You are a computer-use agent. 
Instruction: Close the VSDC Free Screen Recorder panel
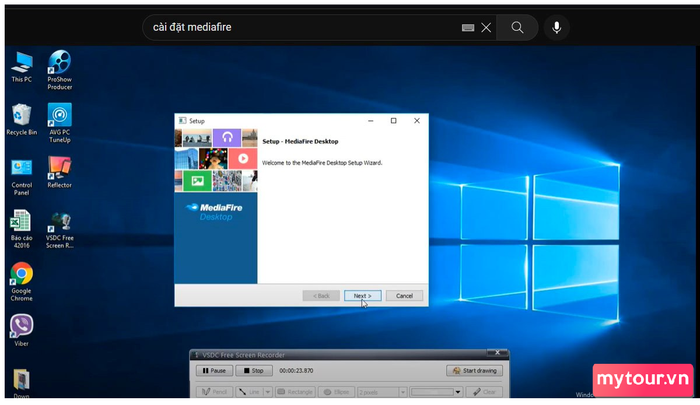(497, 353)
